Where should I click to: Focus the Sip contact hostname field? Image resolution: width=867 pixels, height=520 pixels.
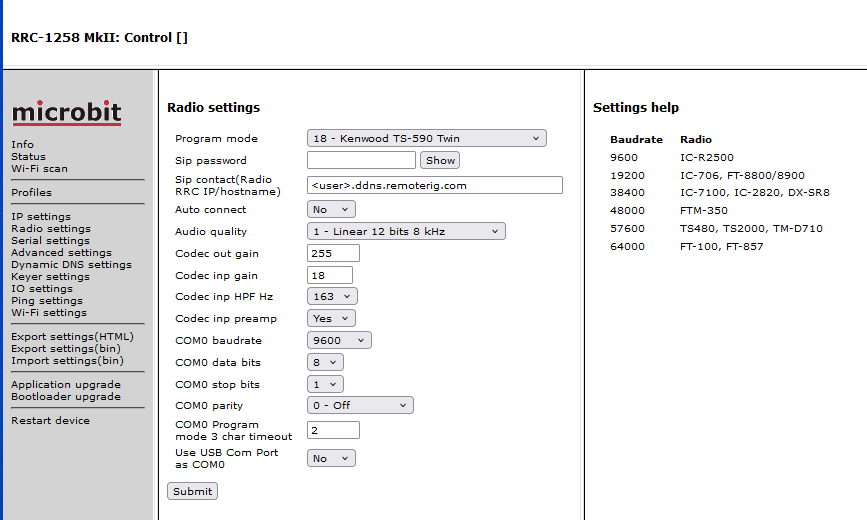click(434, 185)
